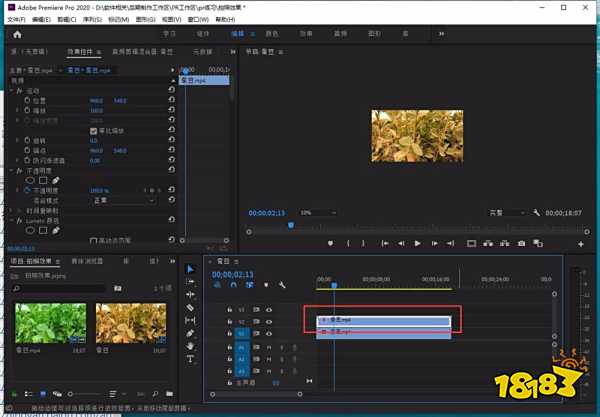600x417 pixels.
Task: Pick the Type (T) tool
Action: coord(191,358)
